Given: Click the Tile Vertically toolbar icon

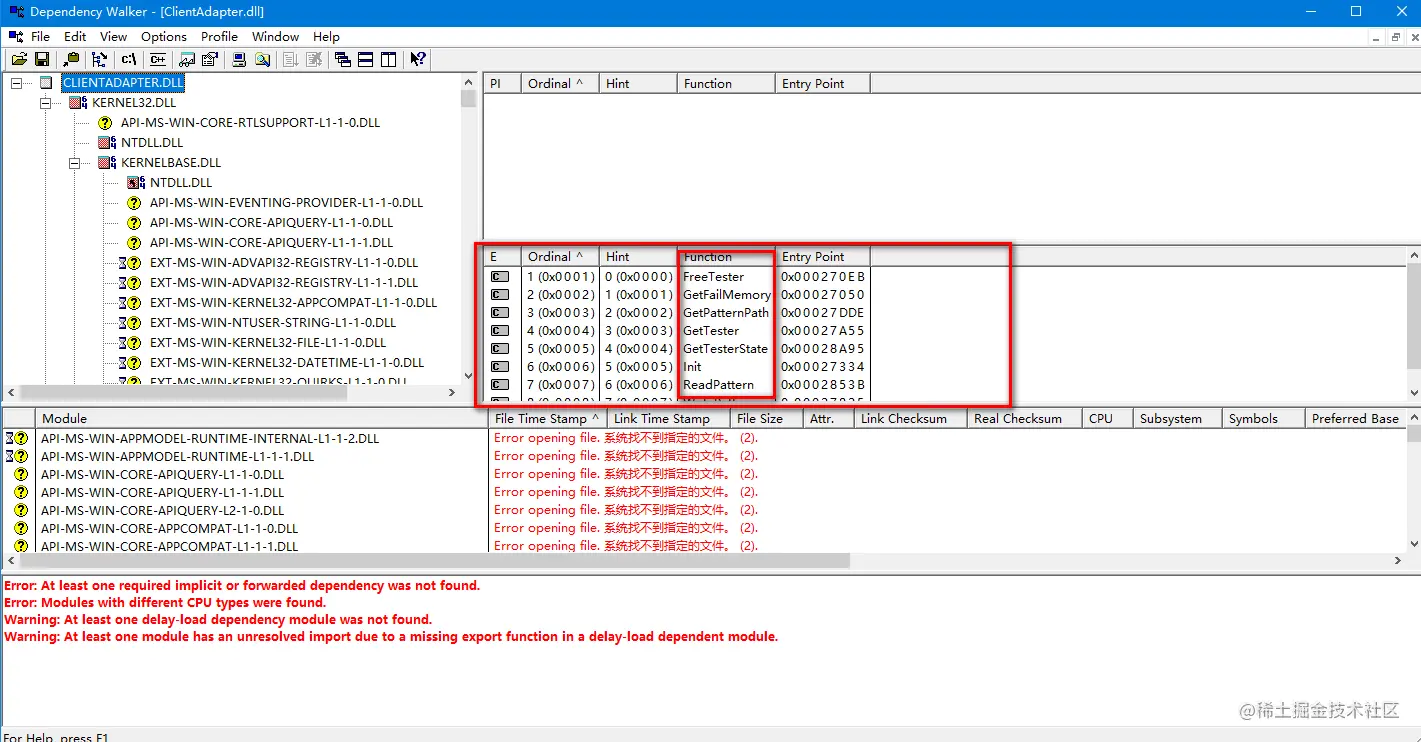Looking at the screenshot, I should pyautogui.click(x=389, y=60).
